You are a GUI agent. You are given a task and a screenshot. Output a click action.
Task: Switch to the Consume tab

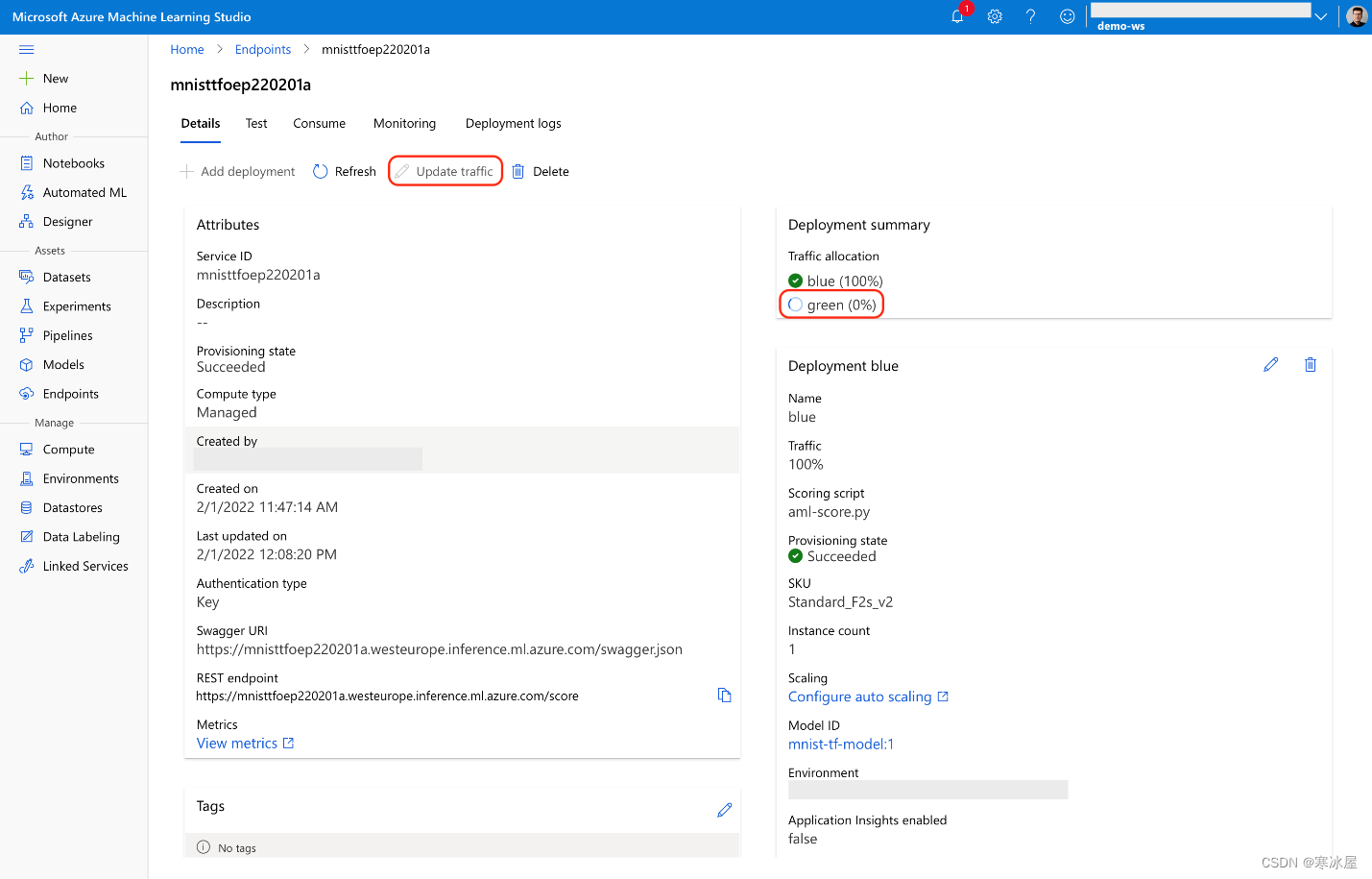(x=320, y=124)
